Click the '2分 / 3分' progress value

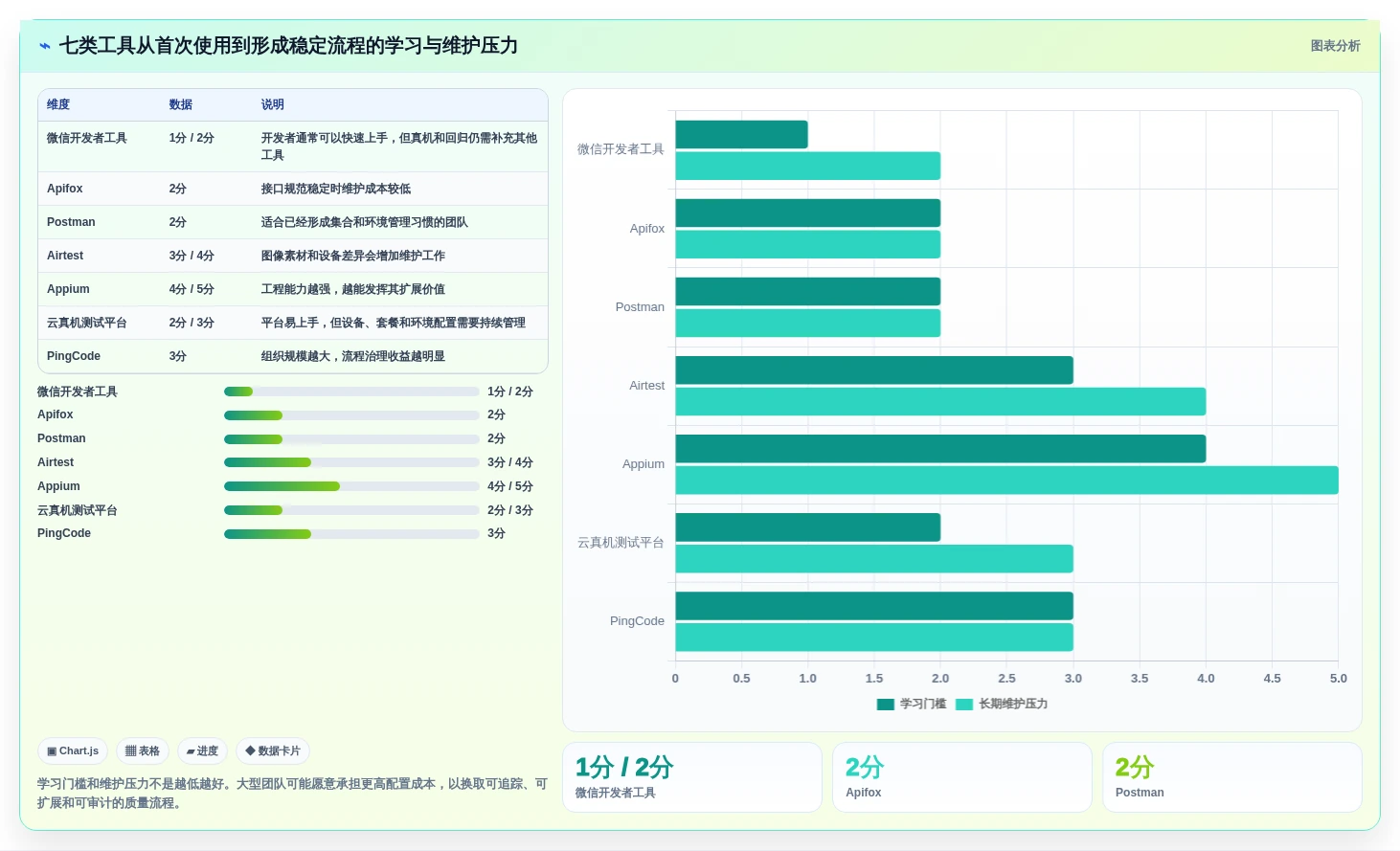point(510,510)
